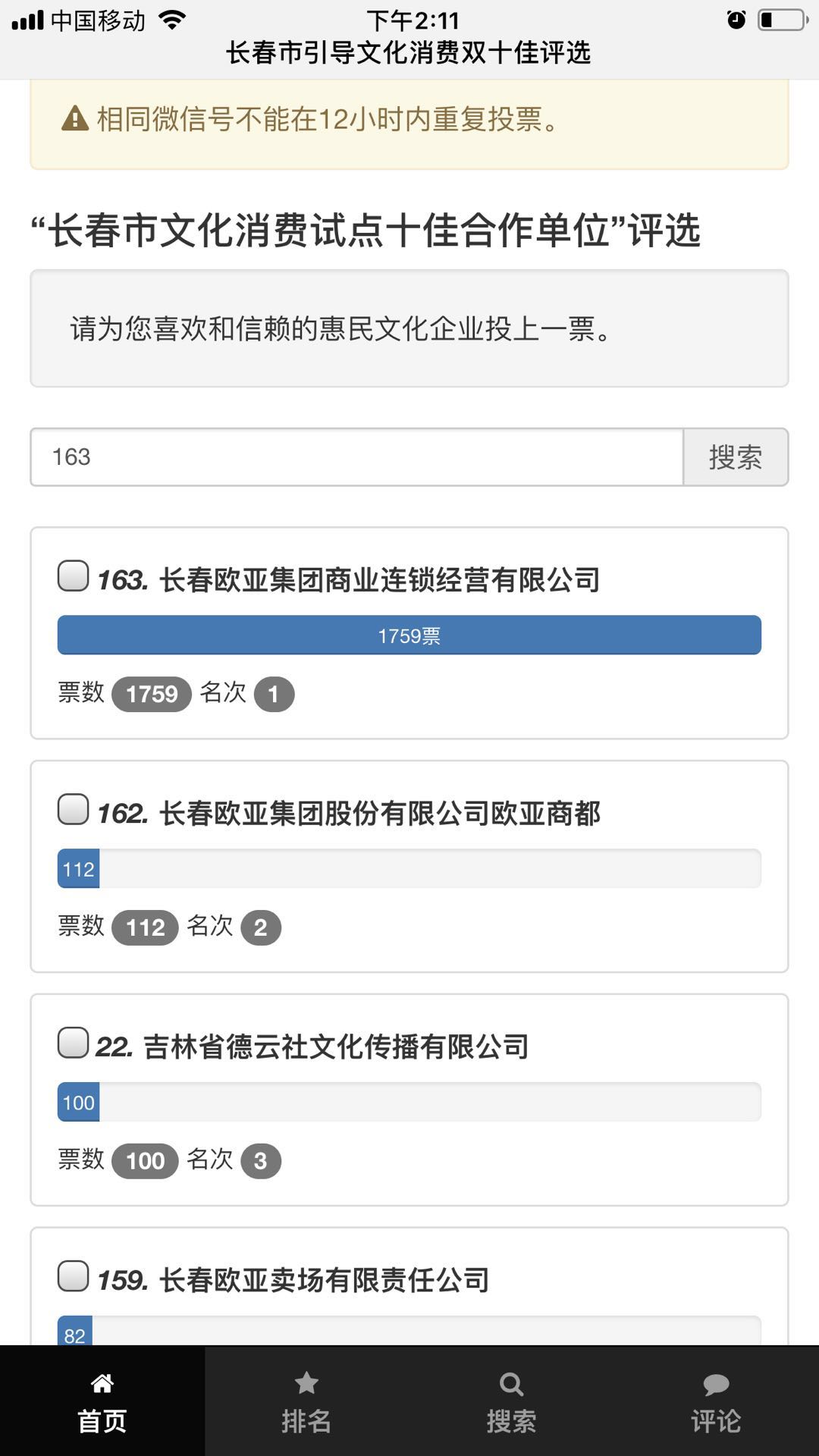Focus the search field containing 163
The width and height of the screenshot is (819, 1456).
pos(356,457)
